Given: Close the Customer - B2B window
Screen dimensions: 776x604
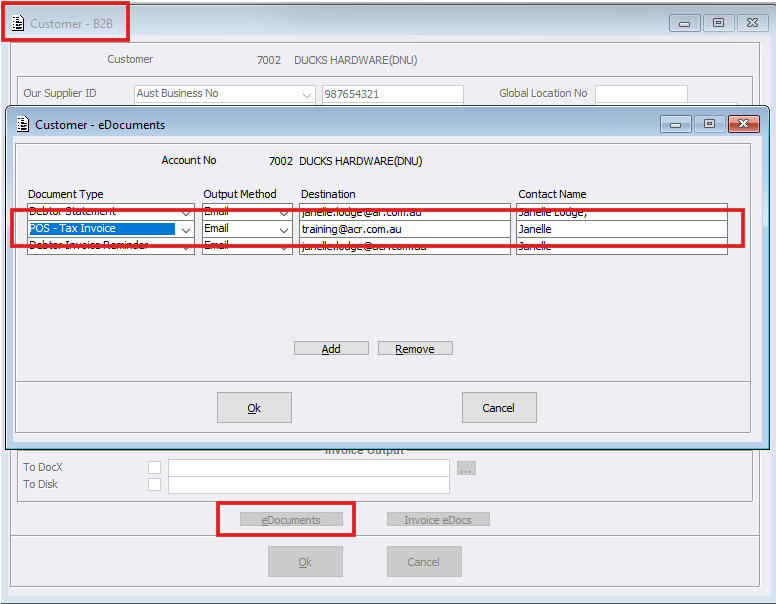Looking at the screenshot, I should click(752, 23).
